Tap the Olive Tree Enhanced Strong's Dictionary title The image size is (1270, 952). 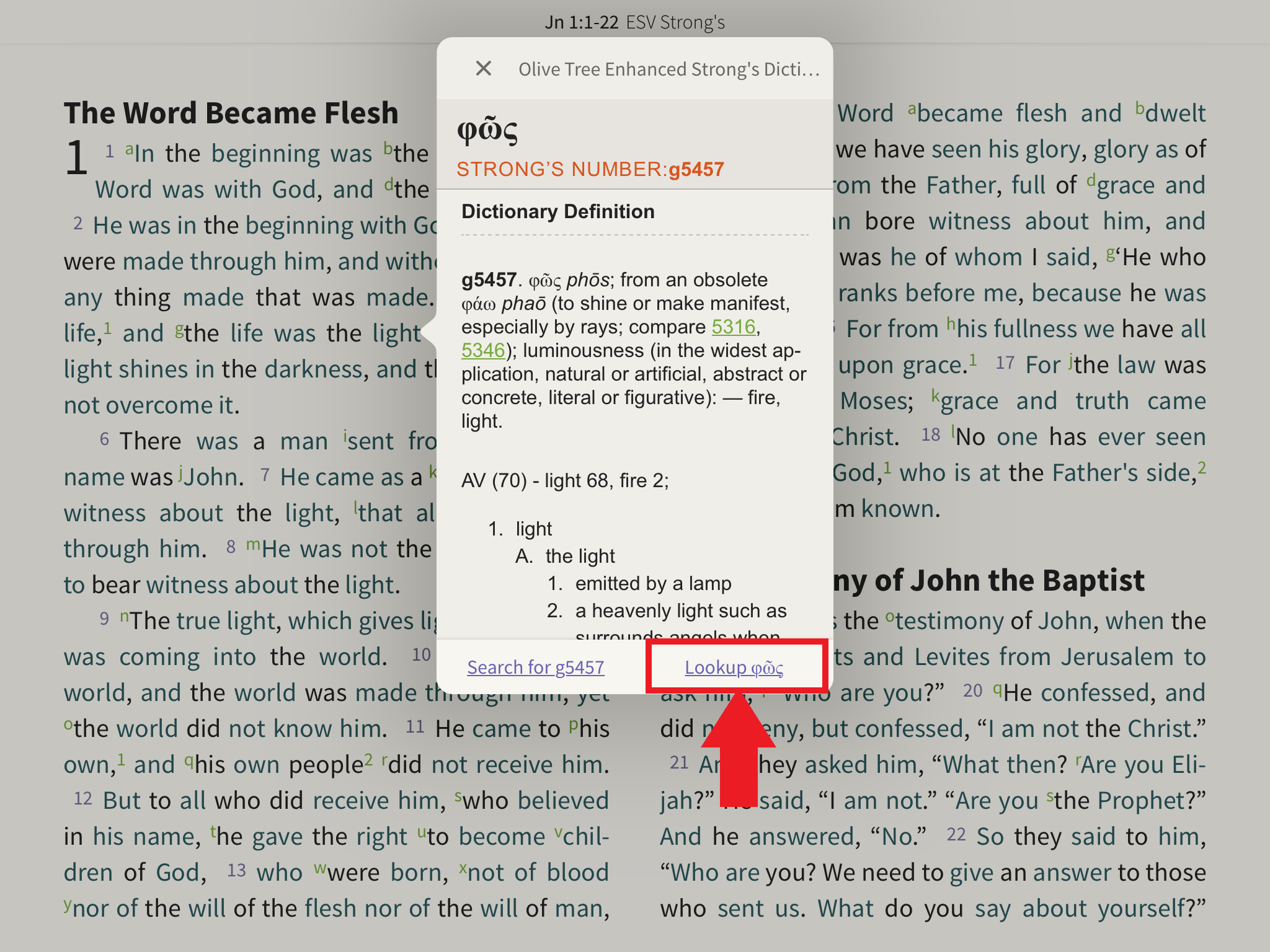[x=669, y=69]
